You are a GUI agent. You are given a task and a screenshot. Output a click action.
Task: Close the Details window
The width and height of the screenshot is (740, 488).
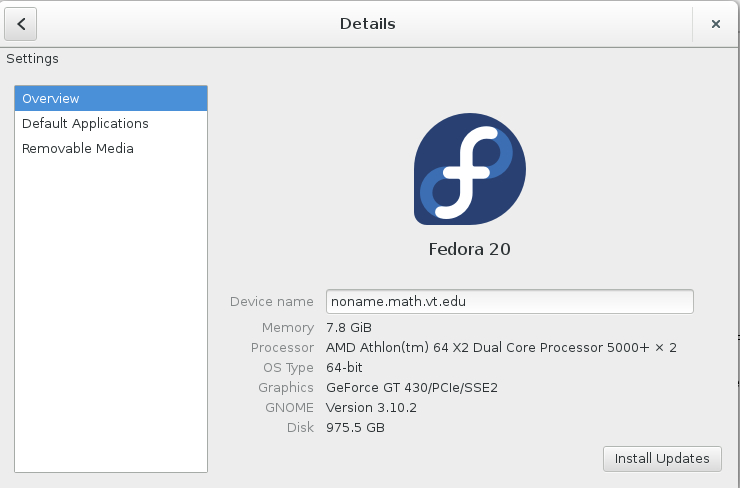coord(715,24)
